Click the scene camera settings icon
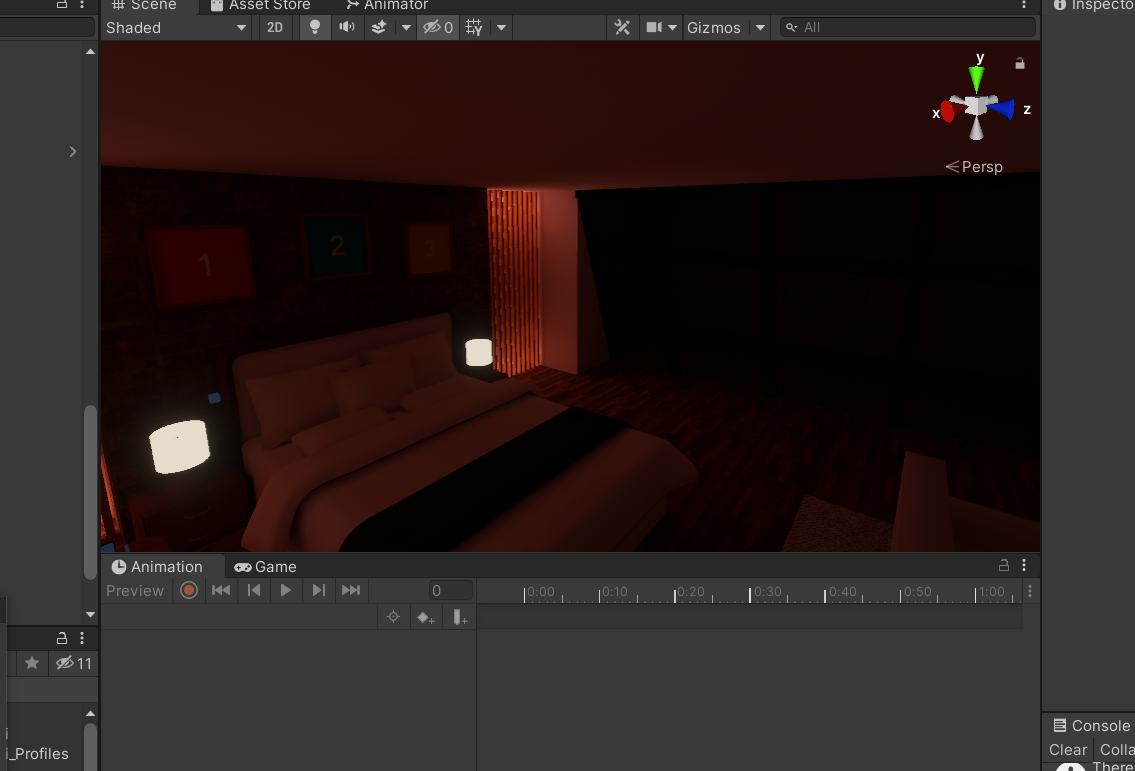The height and width of the screenshot is (771, 1135). pos(654,27)
